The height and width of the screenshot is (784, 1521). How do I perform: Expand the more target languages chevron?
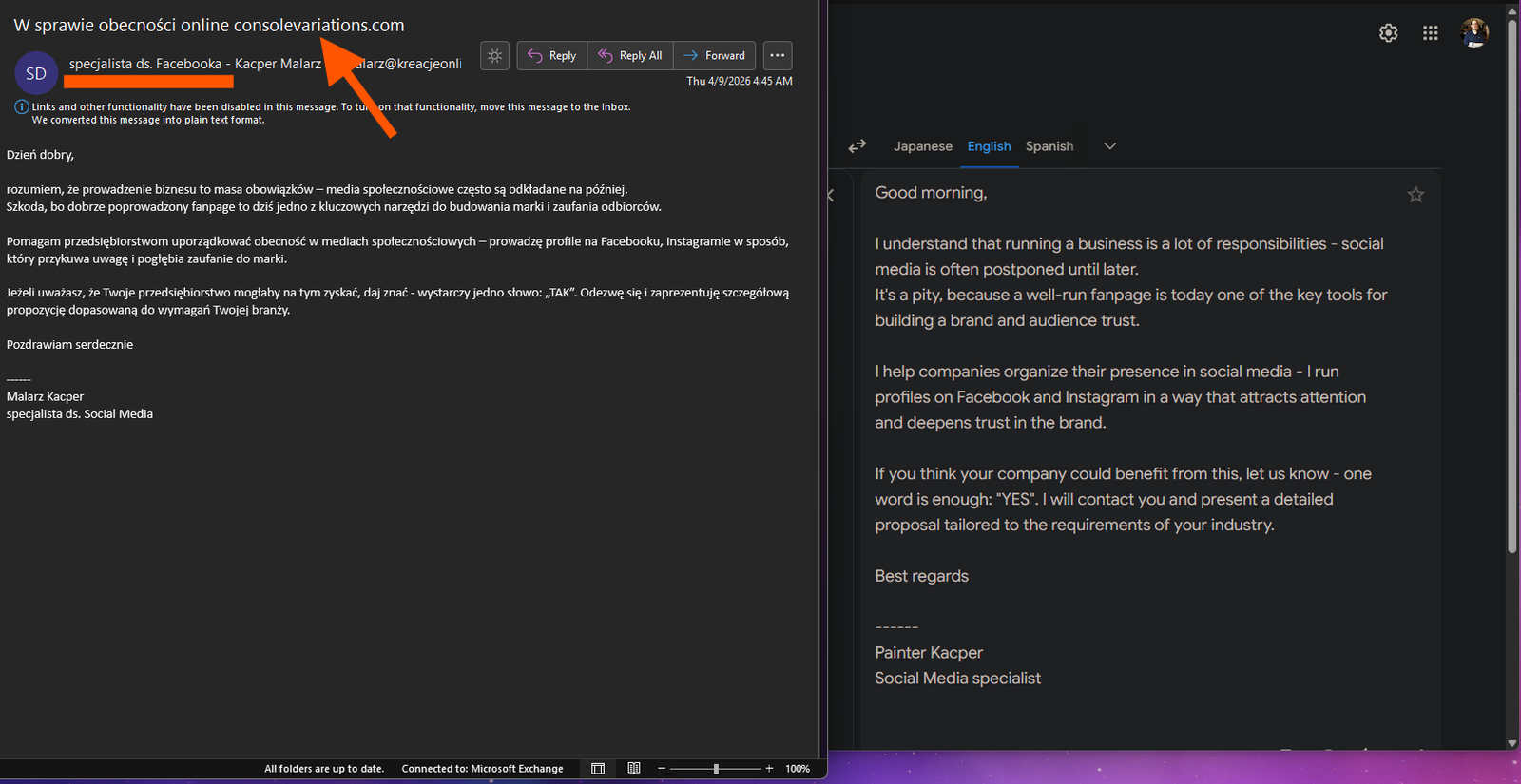click(x=1109, y=146)
